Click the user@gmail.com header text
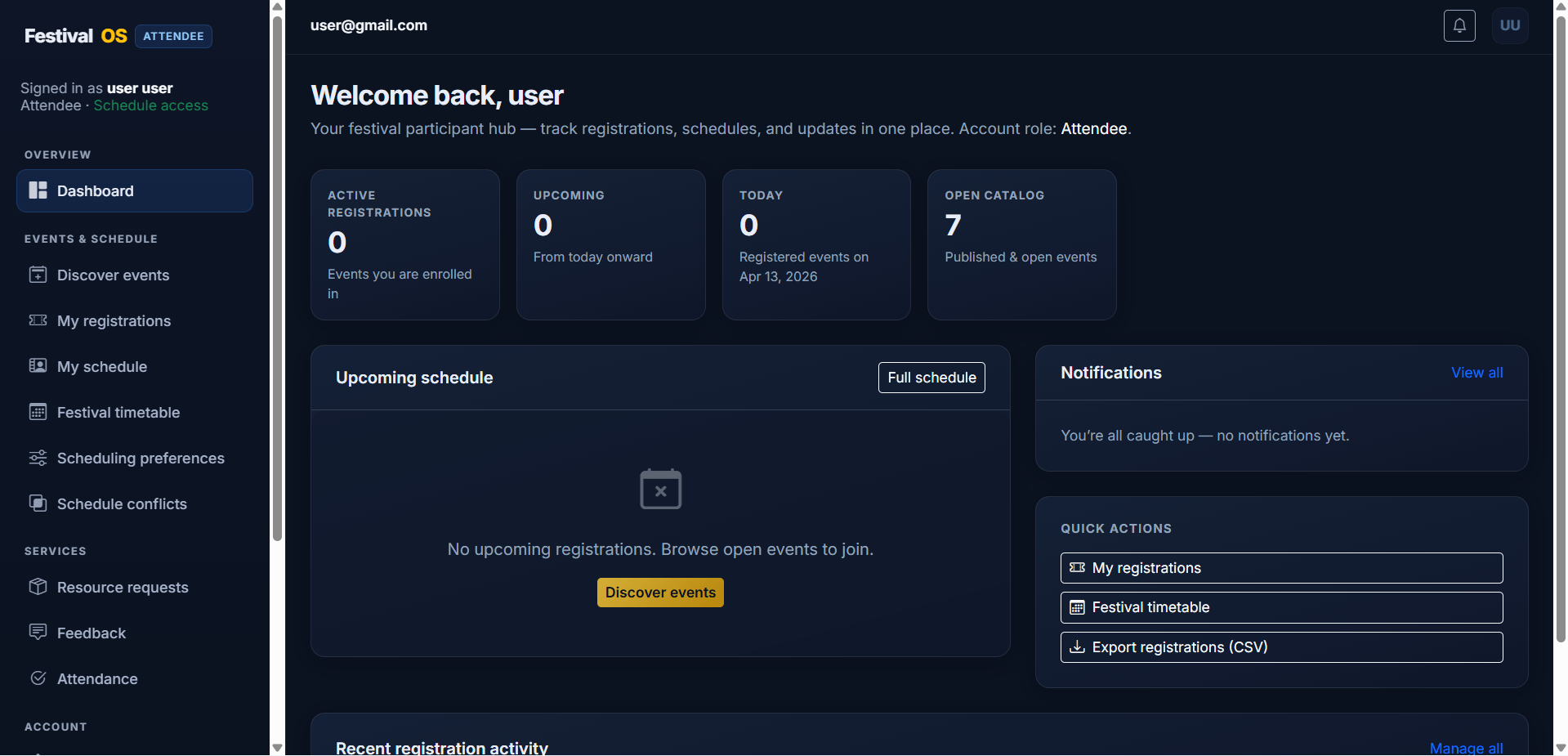This screenshot has width=1568, height=756. pyautogui.click(x=369, y=25)
